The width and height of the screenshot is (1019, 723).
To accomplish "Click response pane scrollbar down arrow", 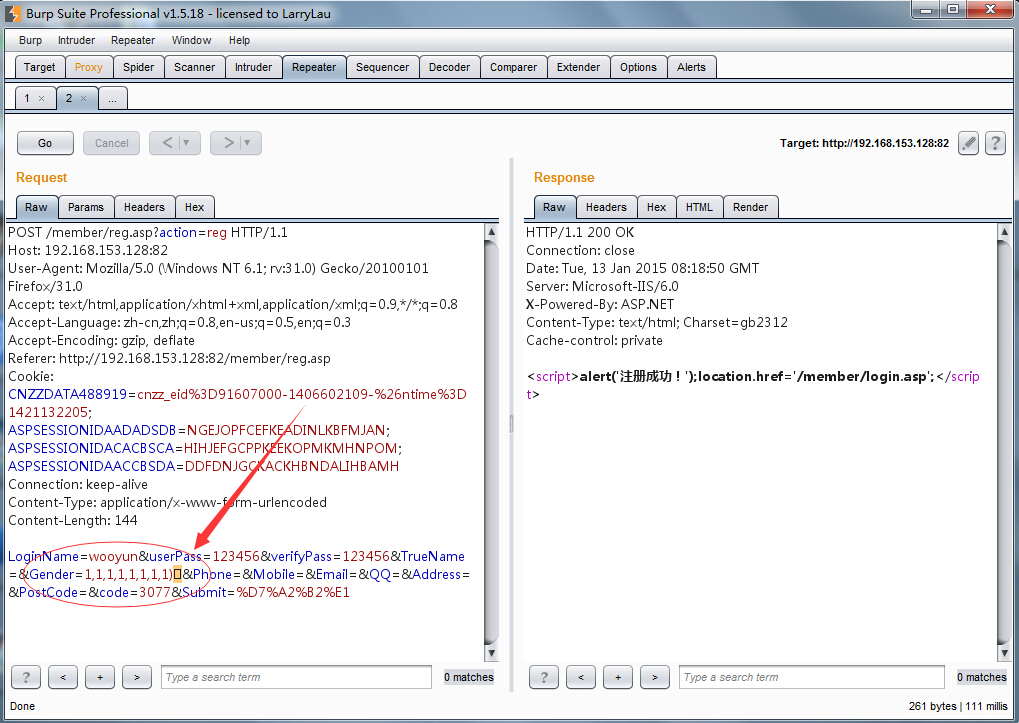I will point(1005,653).
